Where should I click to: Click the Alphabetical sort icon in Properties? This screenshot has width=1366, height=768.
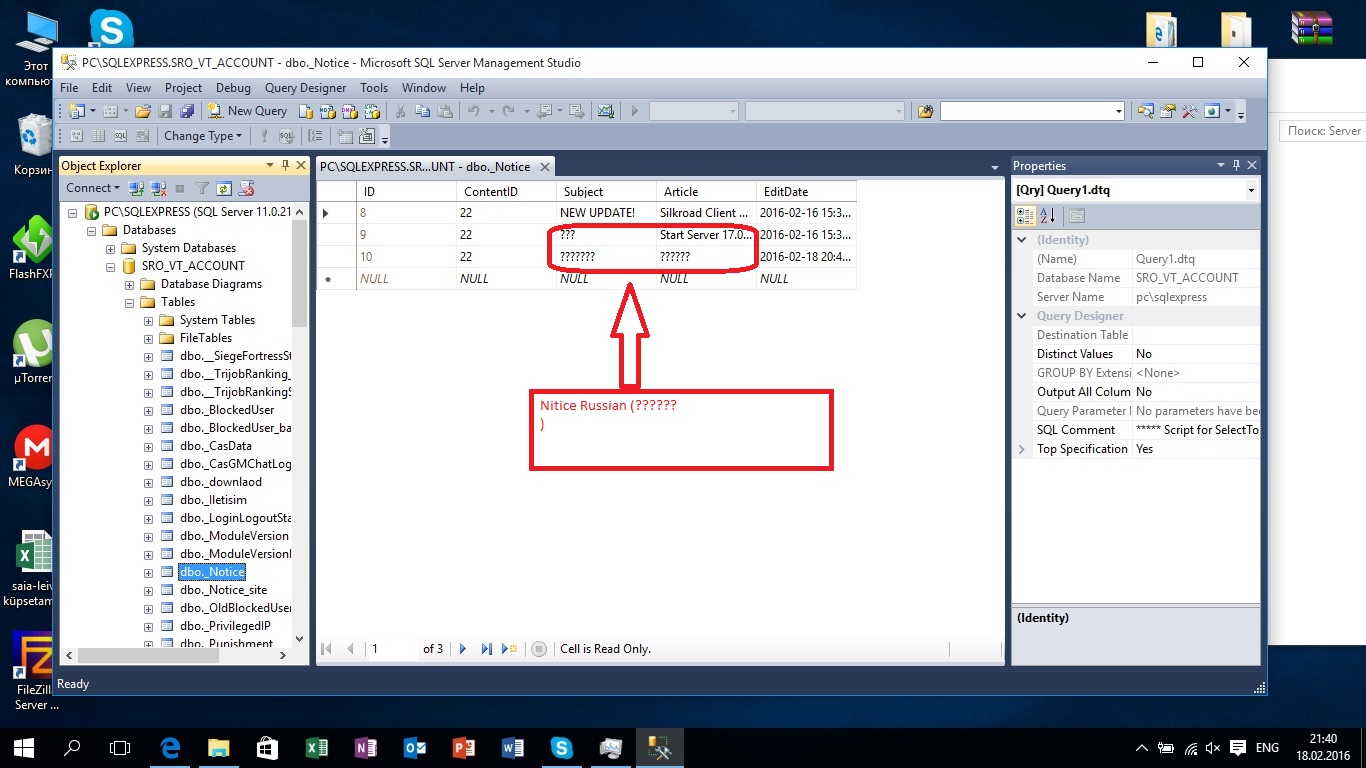[1047, 215]
